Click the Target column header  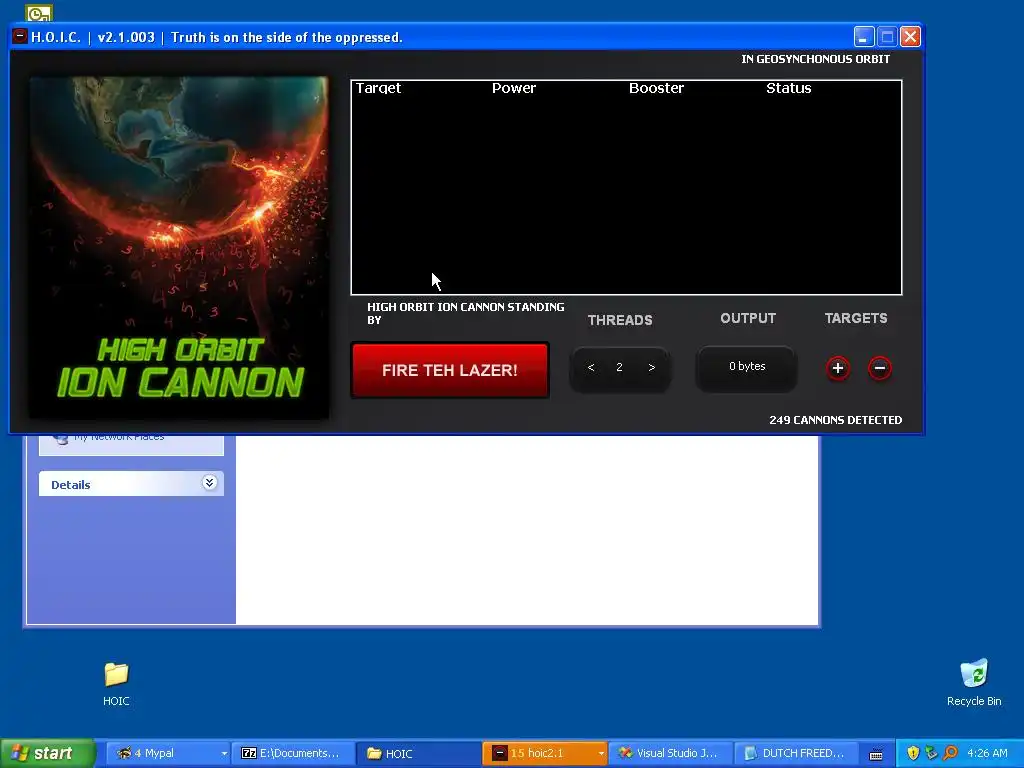[378, 88]
